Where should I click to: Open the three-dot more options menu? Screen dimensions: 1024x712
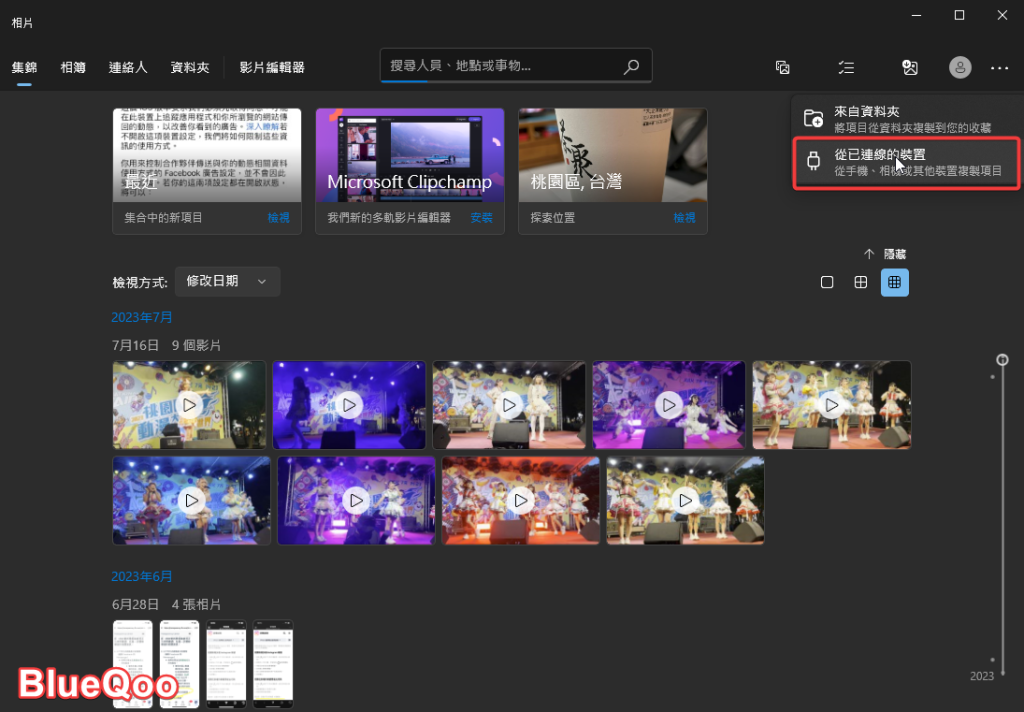click(x=999, y=67)
